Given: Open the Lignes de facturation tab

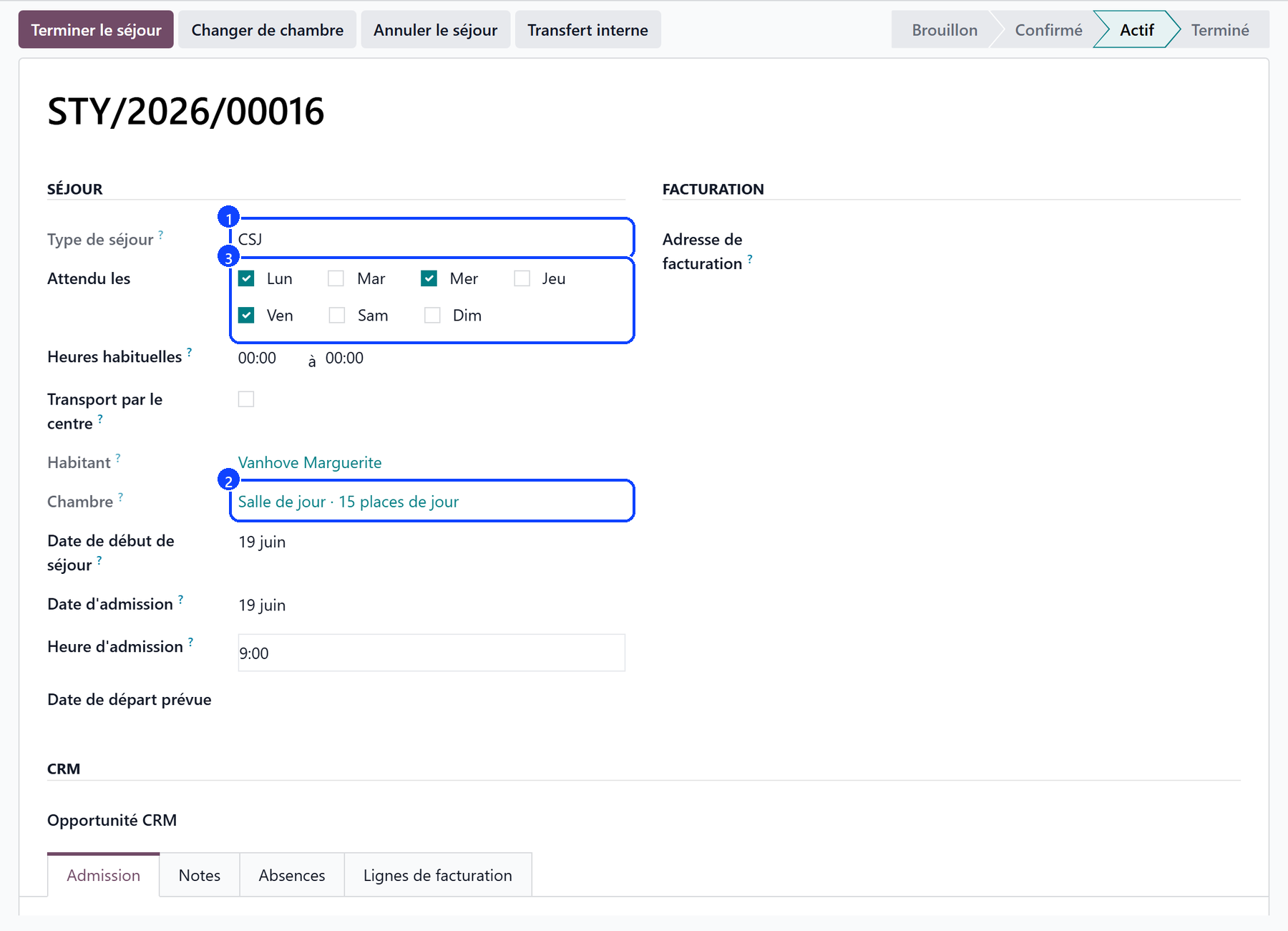Looking at the screenshot, I should point(438,874).
